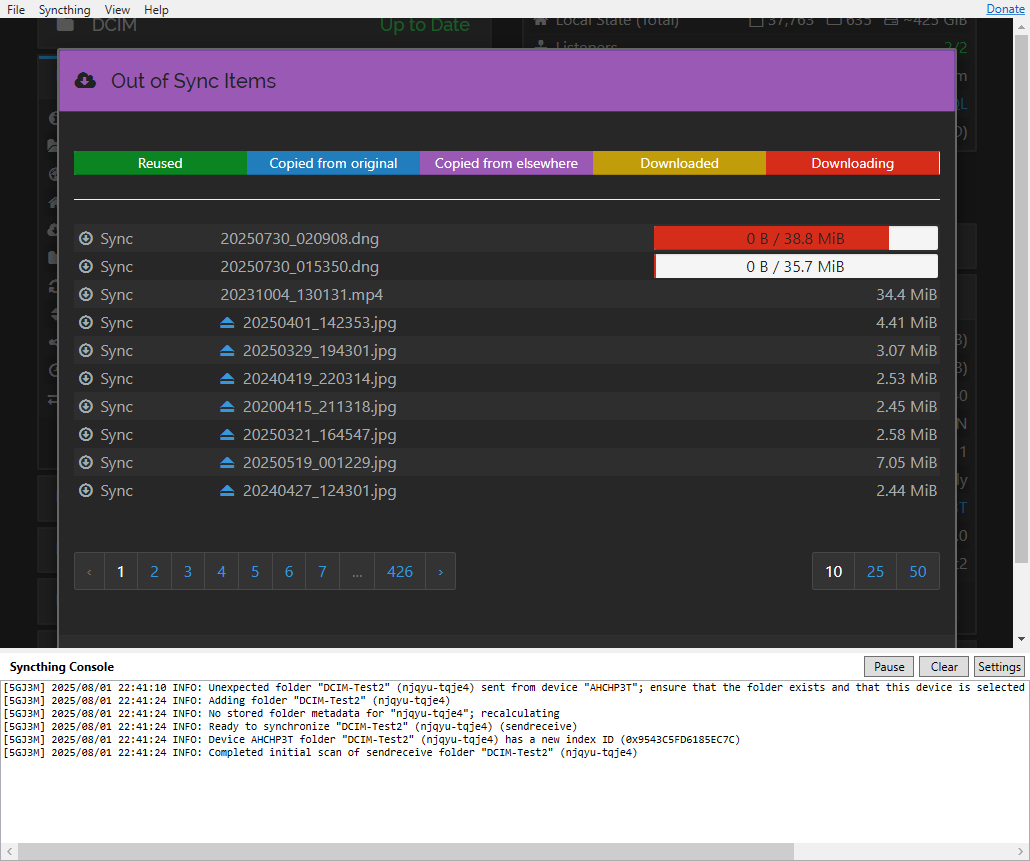Open the console Settings
1030x861 pixels.
(x=999, y=667)
